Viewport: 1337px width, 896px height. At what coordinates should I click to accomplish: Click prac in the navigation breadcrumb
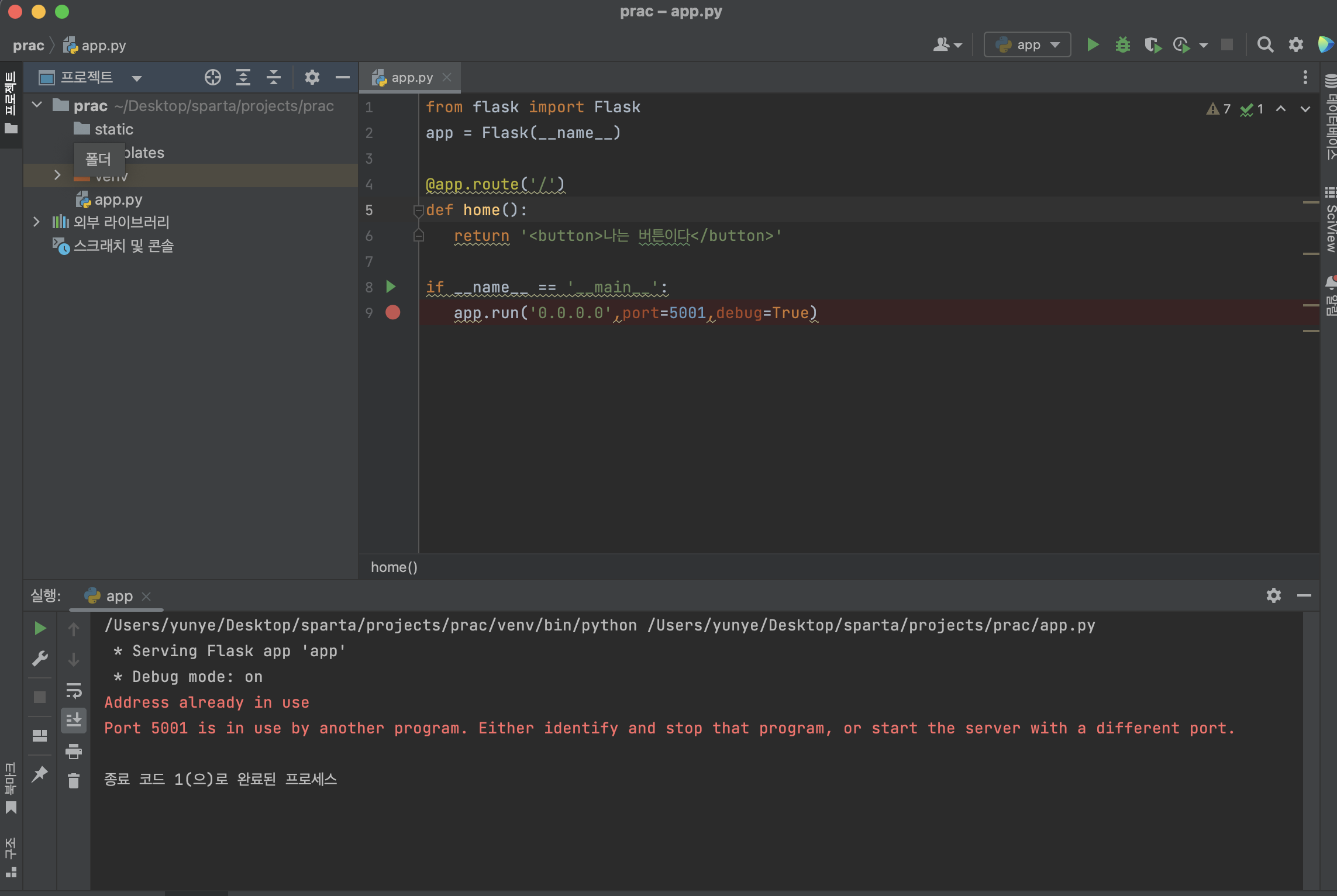tap(29, 45)
